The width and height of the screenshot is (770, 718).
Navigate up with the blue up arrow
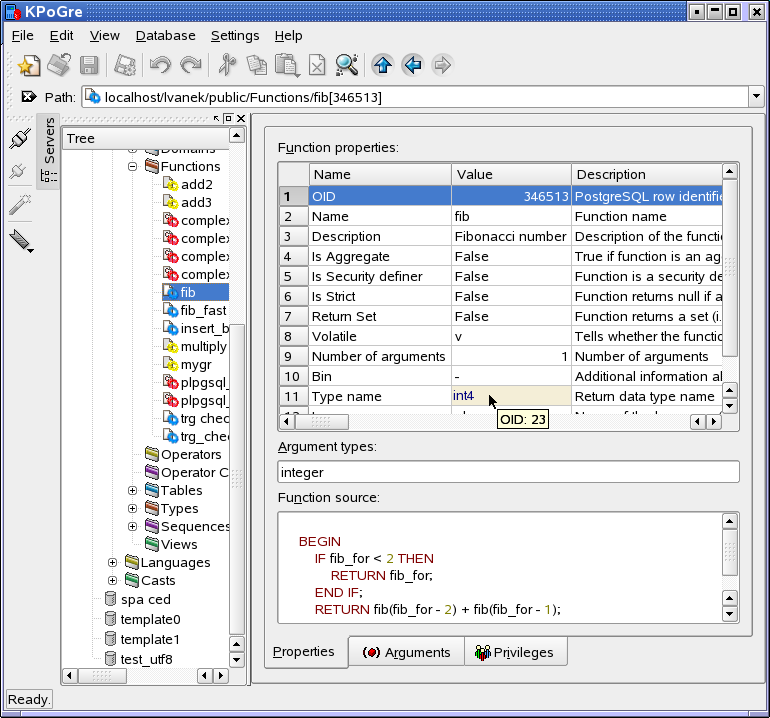(382, 66)
